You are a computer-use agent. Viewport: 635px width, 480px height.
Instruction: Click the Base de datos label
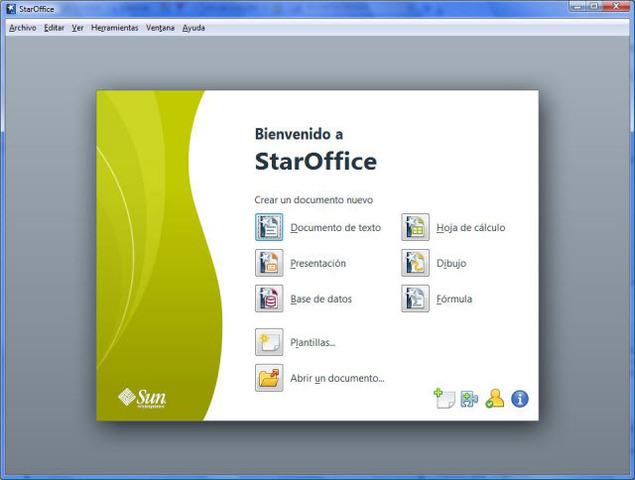pos(321,299)
